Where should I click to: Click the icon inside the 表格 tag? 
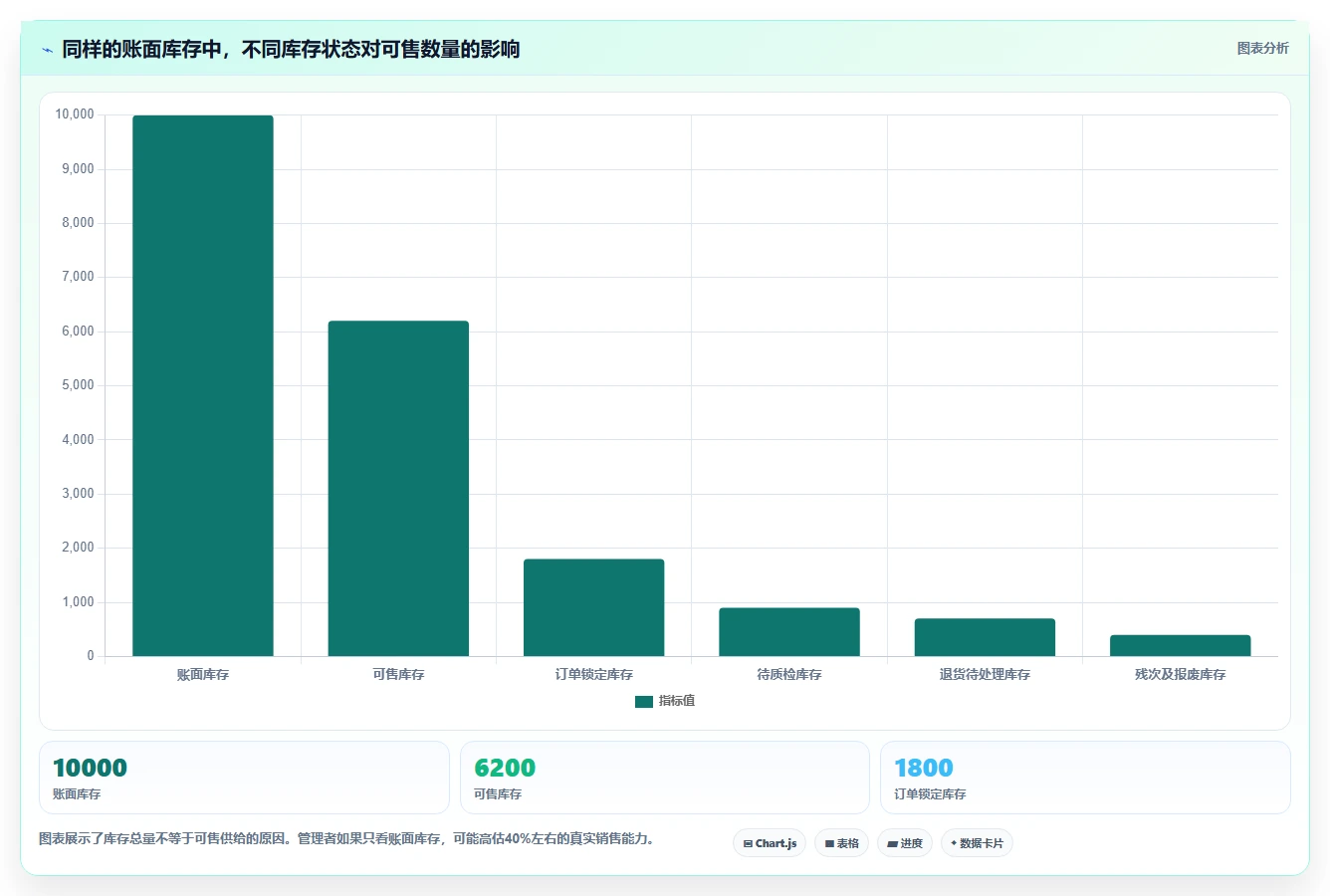(x=829, y=844)
